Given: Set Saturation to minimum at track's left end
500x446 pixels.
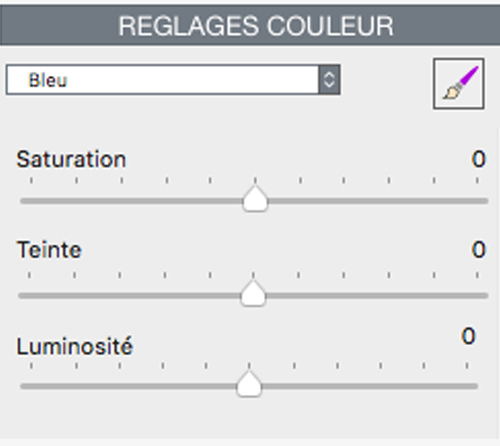Looking at the screenshot, I should point(22,201).
